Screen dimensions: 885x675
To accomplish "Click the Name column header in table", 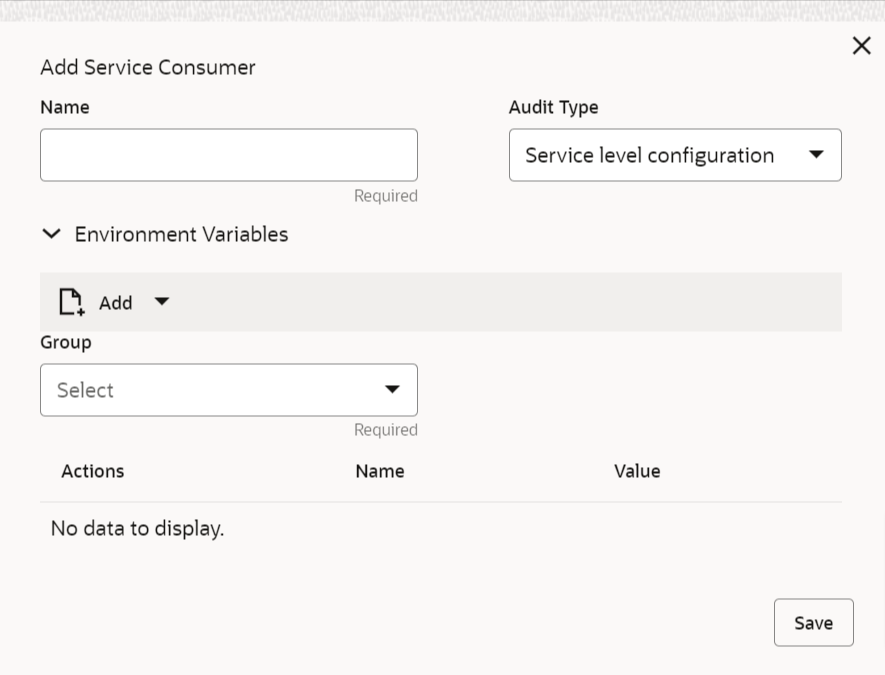I will pos(380,471).
